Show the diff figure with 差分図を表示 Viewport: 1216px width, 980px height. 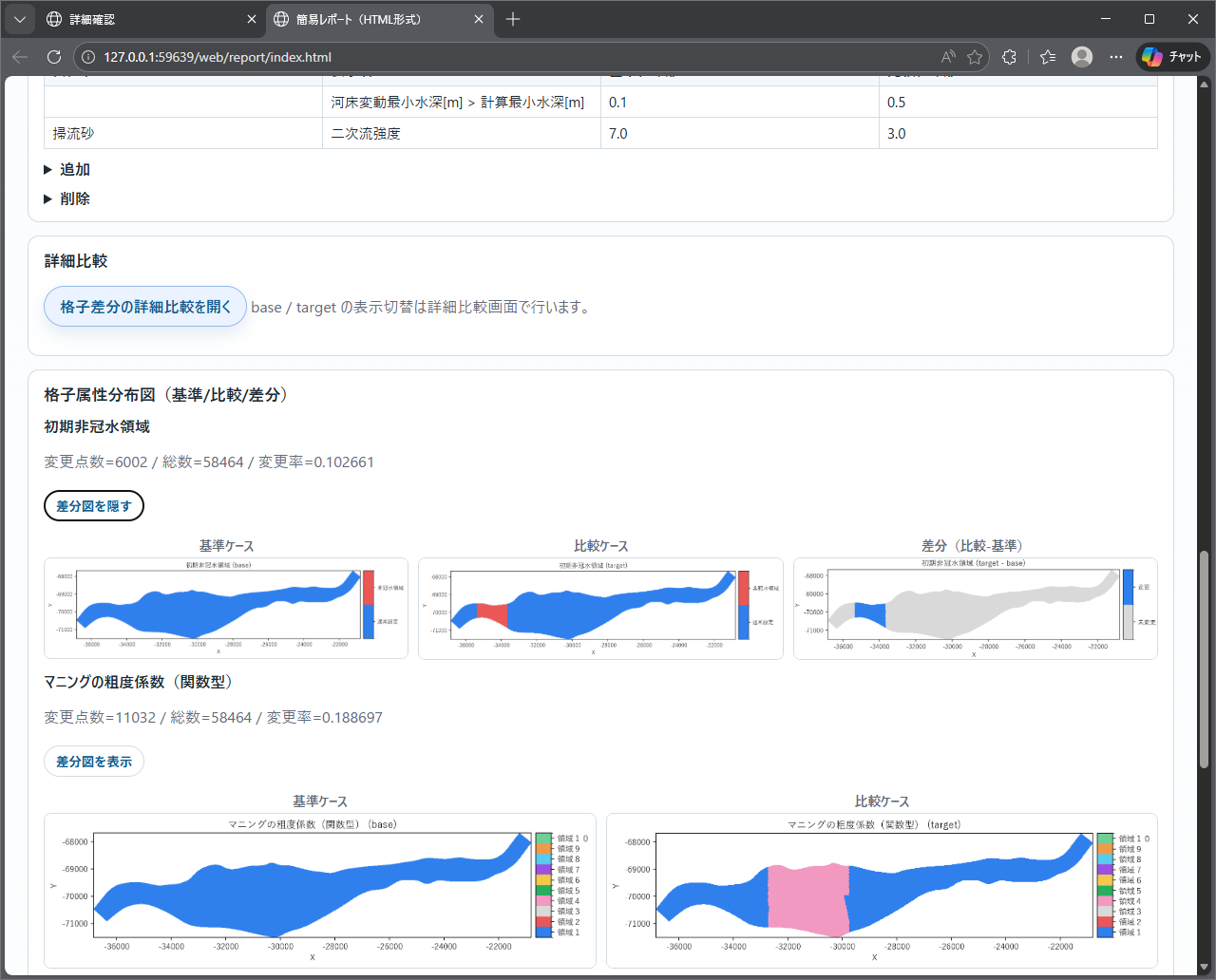pyautogui.click(x=94, y=762)
